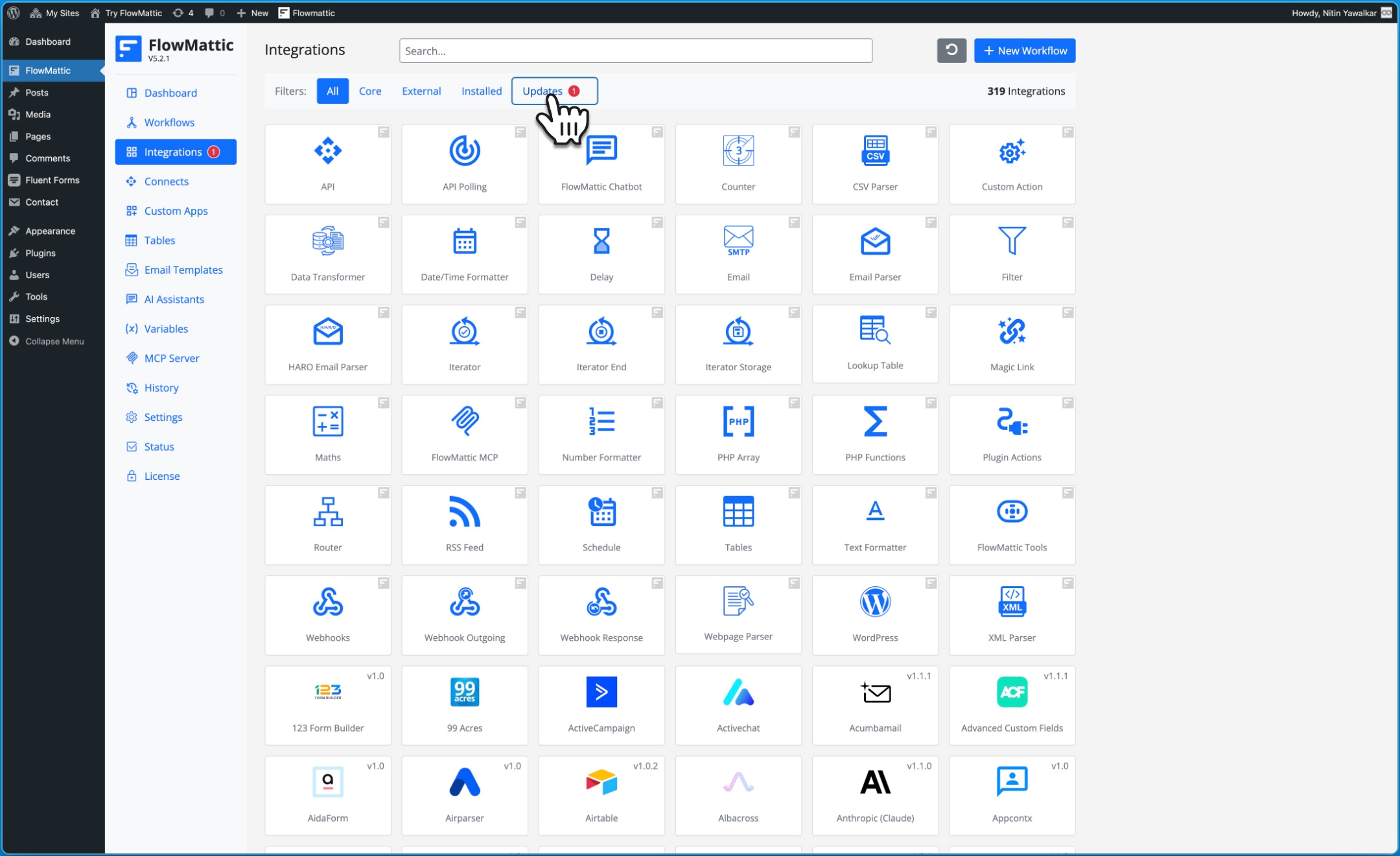Open the ActiveCampaign integration
1400x856 pixels.
[601, 705]
